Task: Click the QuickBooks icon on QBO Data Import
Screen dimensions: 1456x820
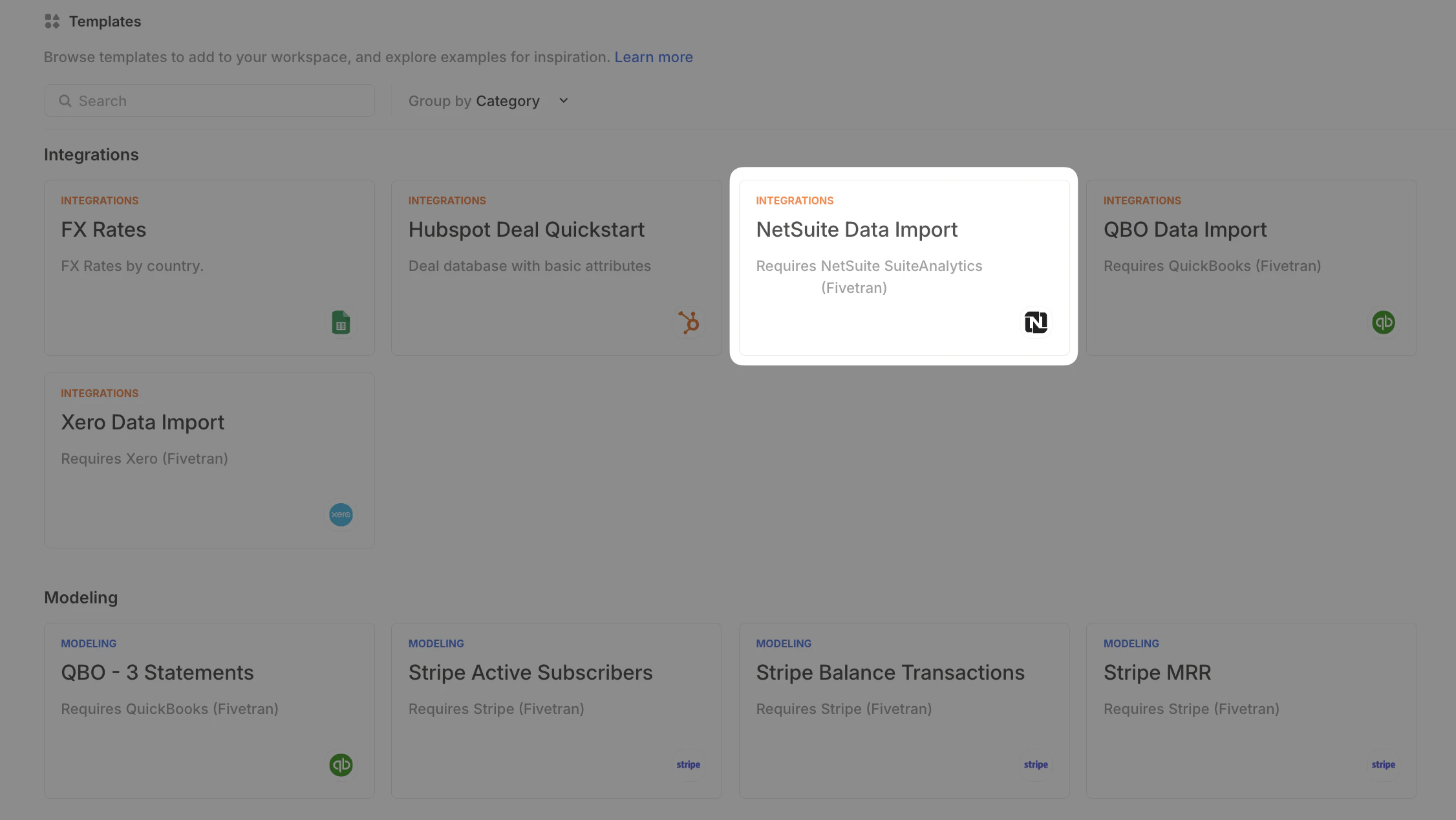Action: (x=1383, y=322)
